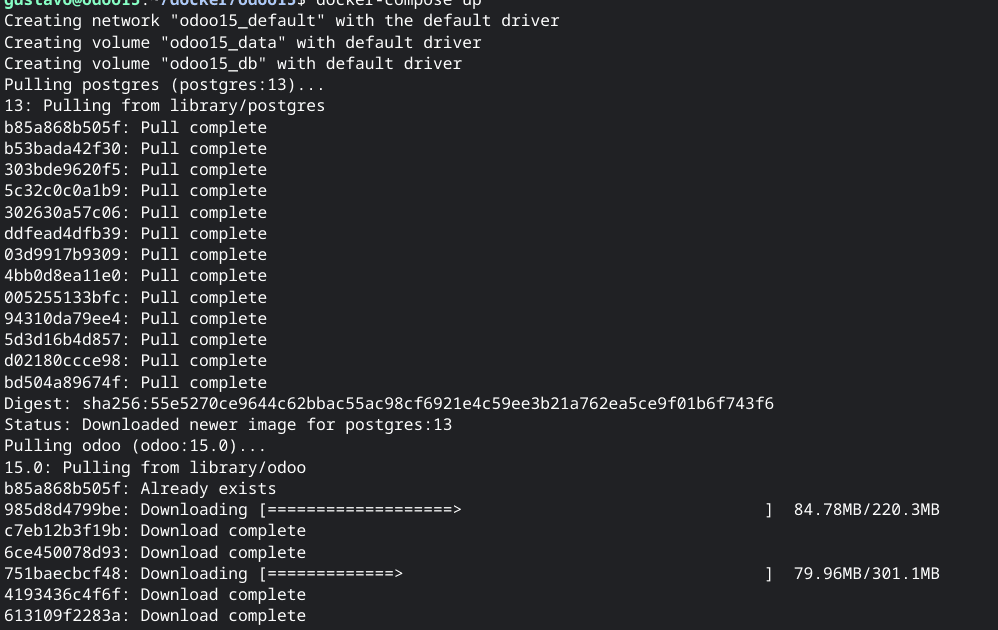Click 'Creating network odoo15_default' line
998x630 pixels.
click(281, 21)
